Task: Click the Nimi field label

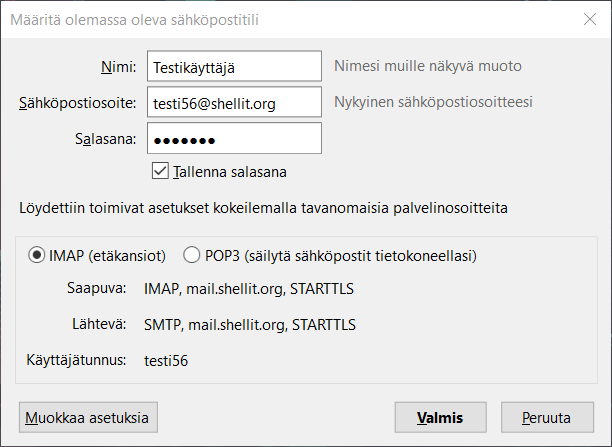Action: (119, 67)
